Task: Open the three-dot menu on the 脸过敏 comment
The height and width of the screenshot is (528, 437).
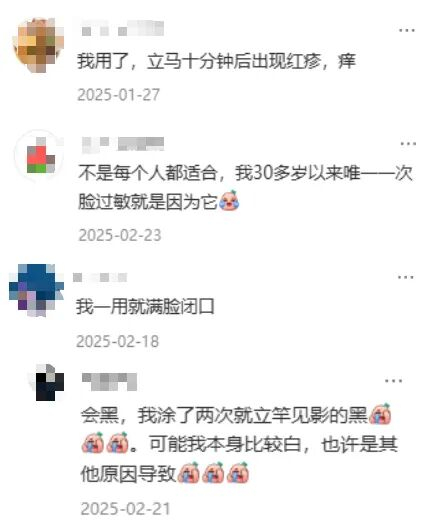Action: 408,144
